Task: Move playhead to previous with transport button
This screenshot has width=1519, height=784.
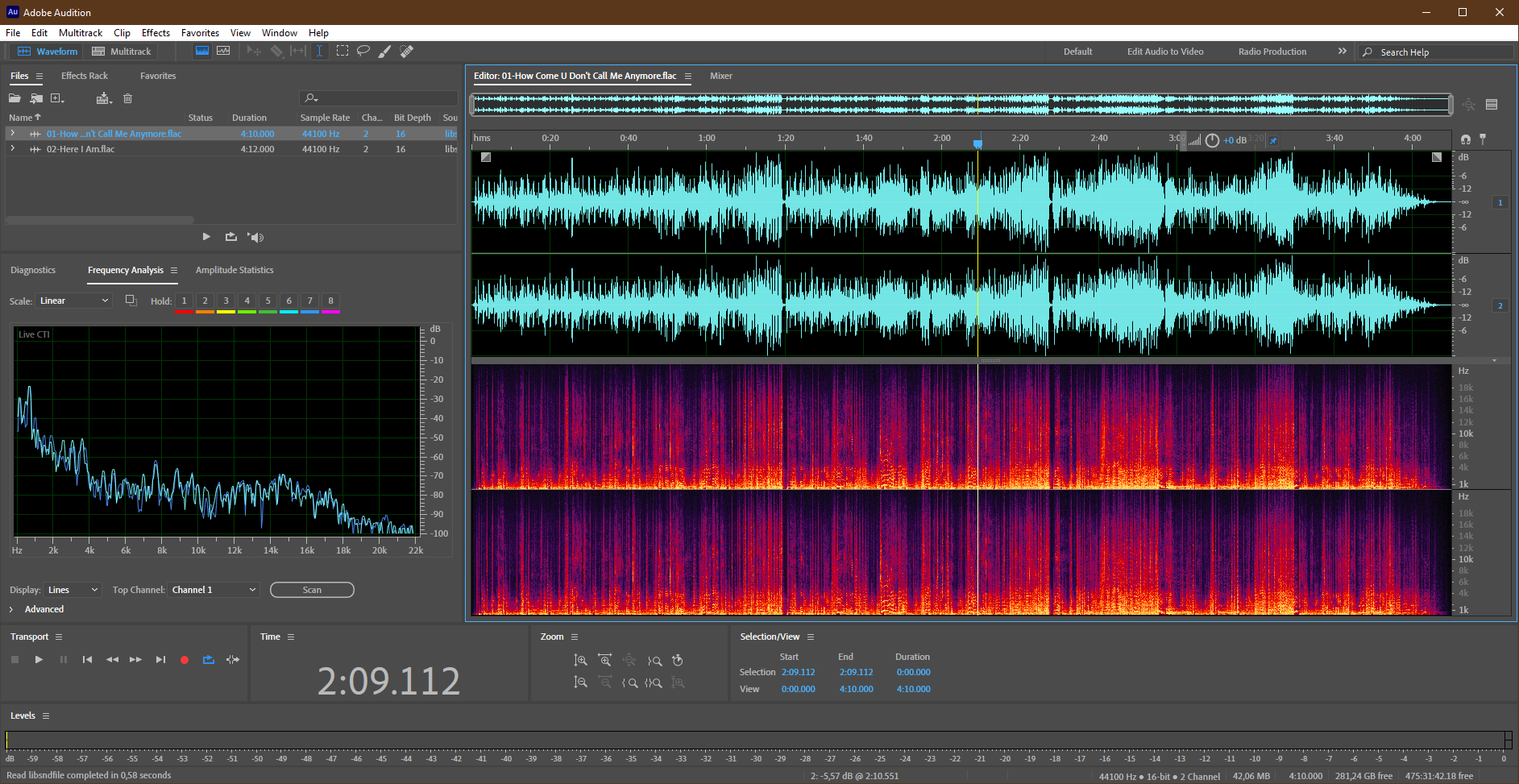Action: pos(87,660)
